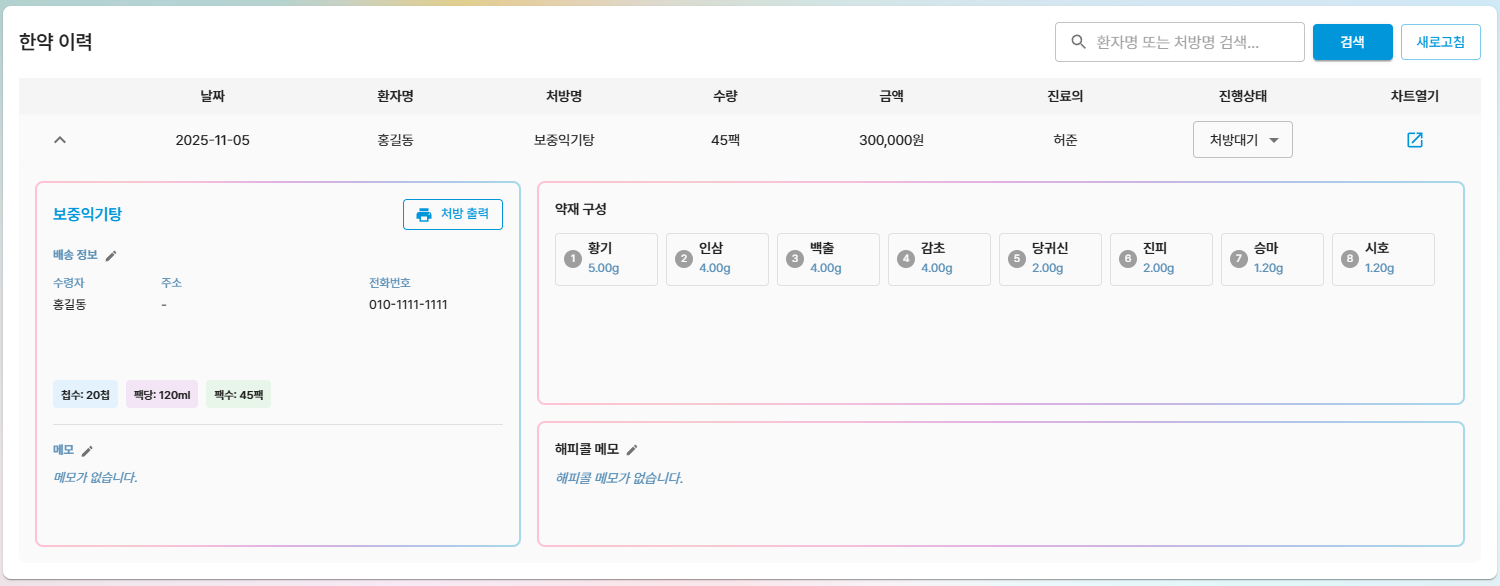Open the chart via 차트열기 icon
The width and height of the screenshot is (1500, 586).
(x=1414, y=140)
